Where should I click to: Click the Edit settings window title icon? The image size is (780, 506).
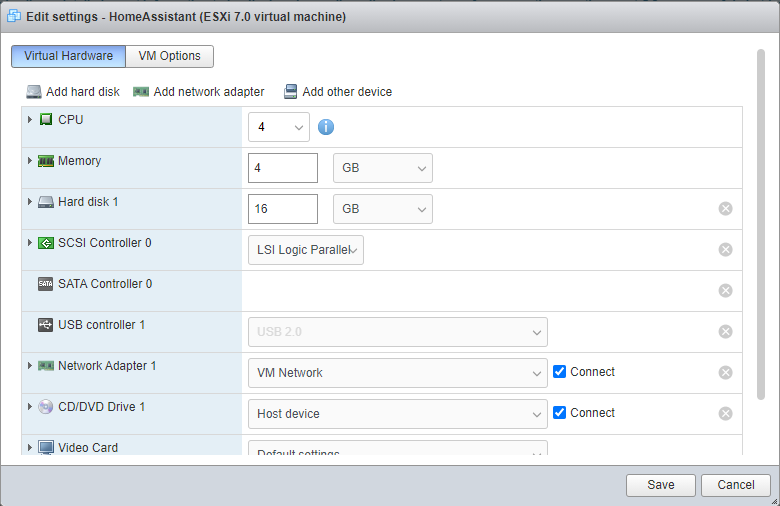pyautogui.click(x=14, y=16)
